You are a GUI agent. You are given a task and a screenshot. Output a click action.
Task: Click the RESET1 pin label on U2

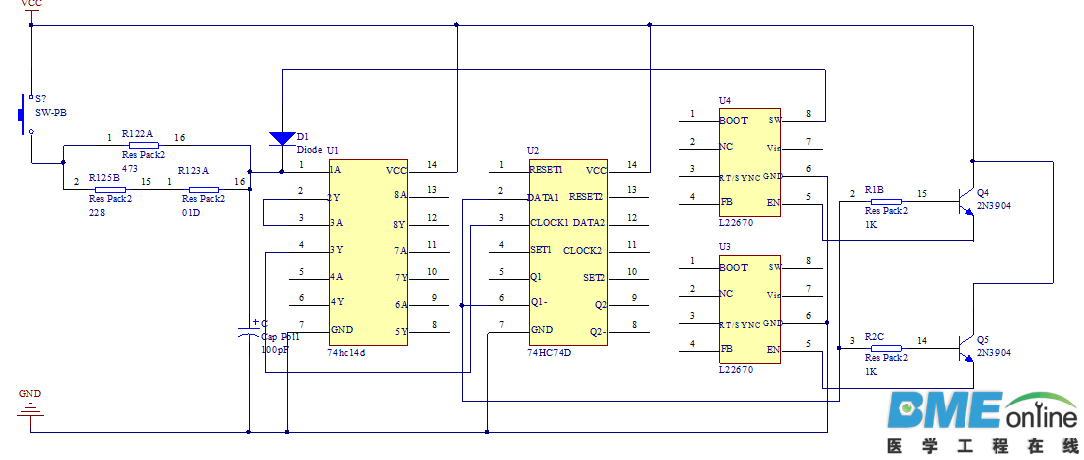click(546, 169)
